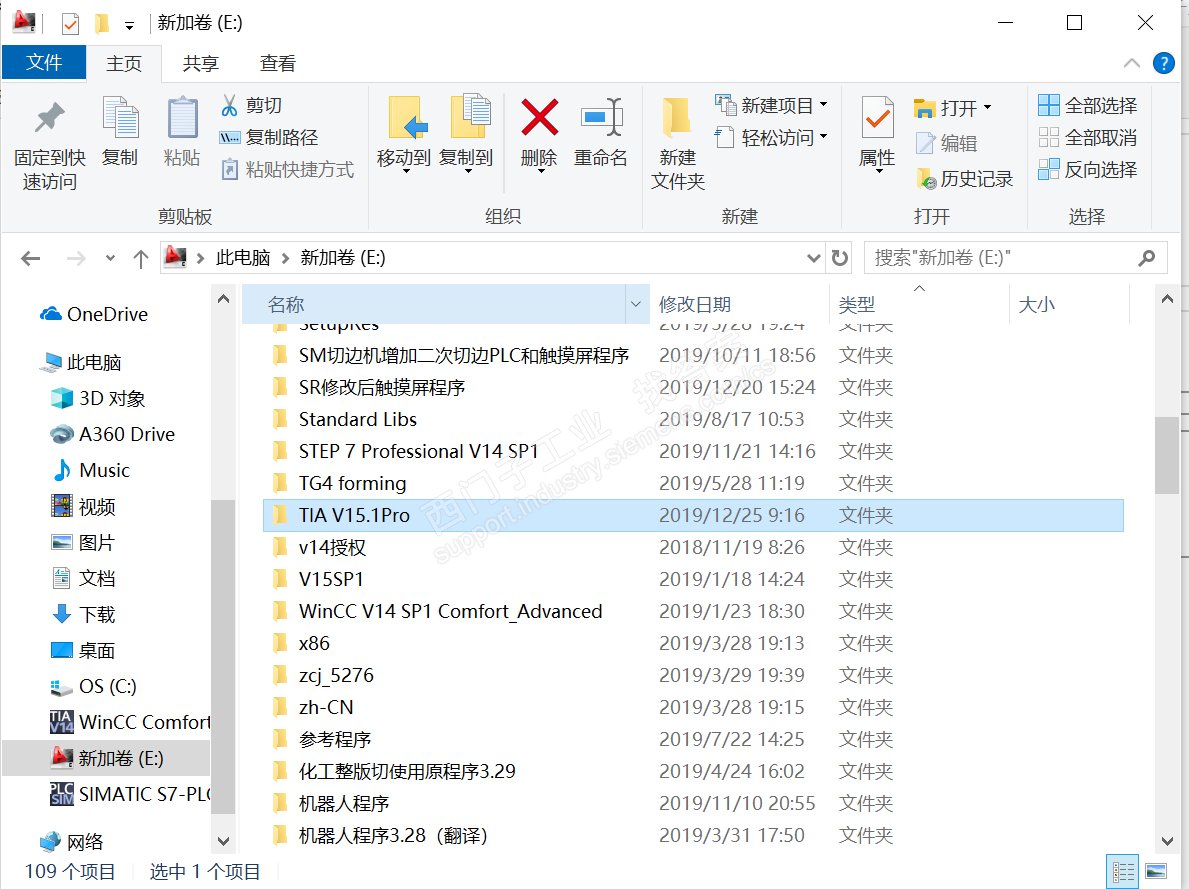Select the 机器人程序 folder row
This screenshot has width=1189, height=889.
pos(693,803)
